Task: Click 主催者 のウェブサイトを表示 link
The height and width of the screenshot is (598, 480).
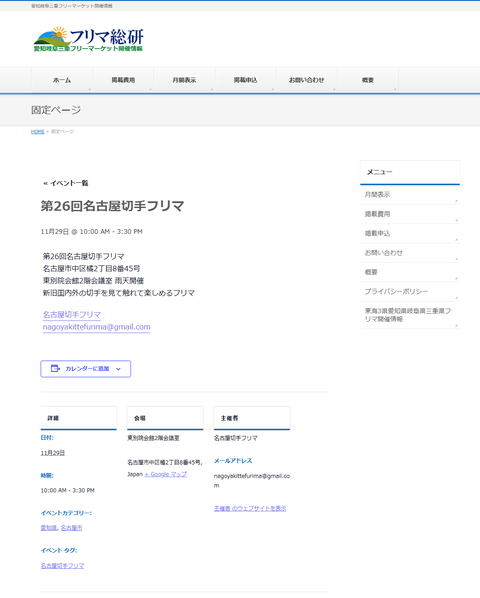Action: coord(250,508)
